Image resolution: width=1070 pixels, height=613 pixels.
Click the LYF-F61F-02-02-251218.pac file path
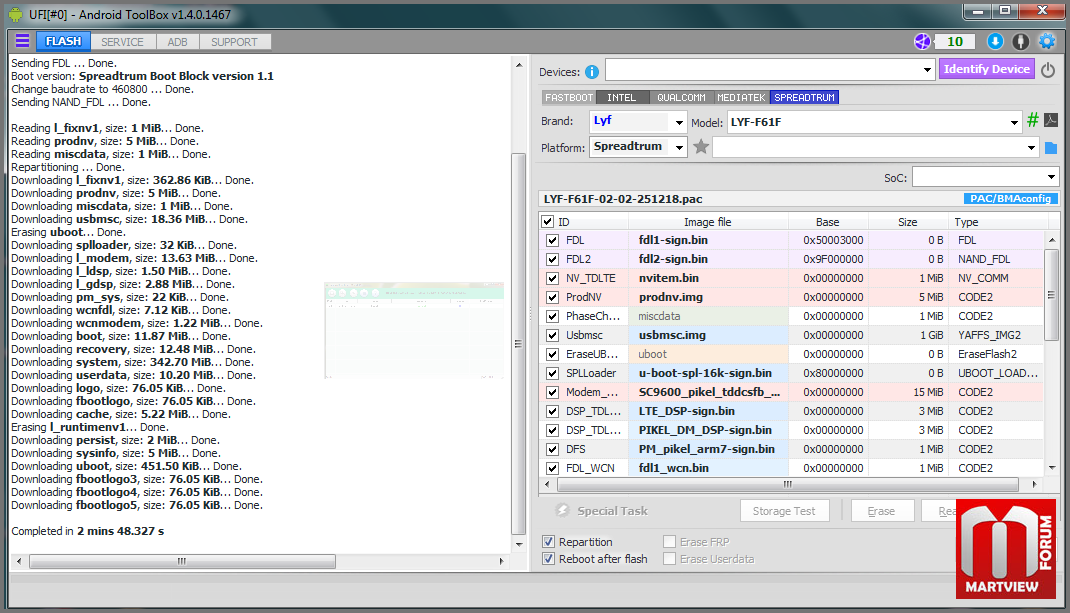tap(623, 199)
